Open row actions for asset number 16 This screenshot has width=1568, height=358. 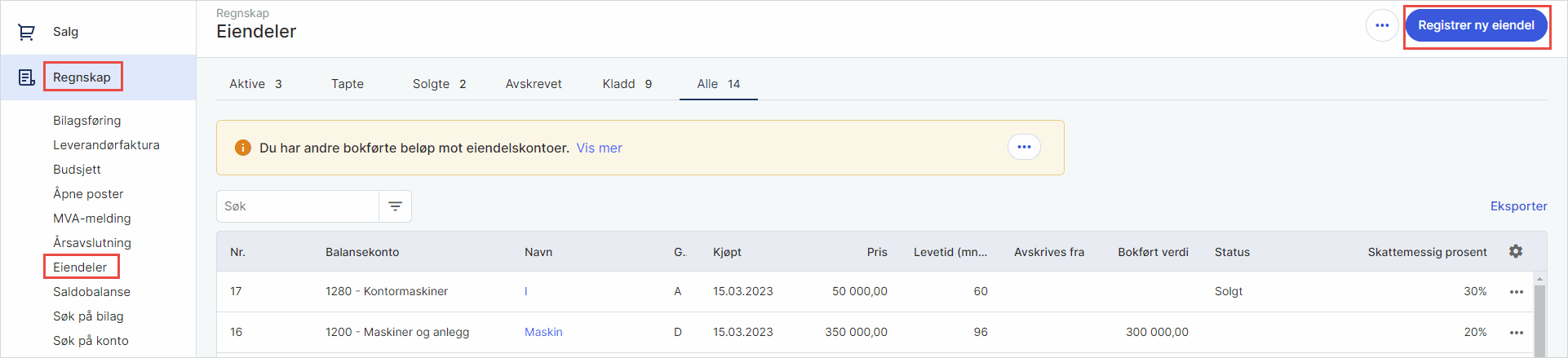click(1516, 333)
